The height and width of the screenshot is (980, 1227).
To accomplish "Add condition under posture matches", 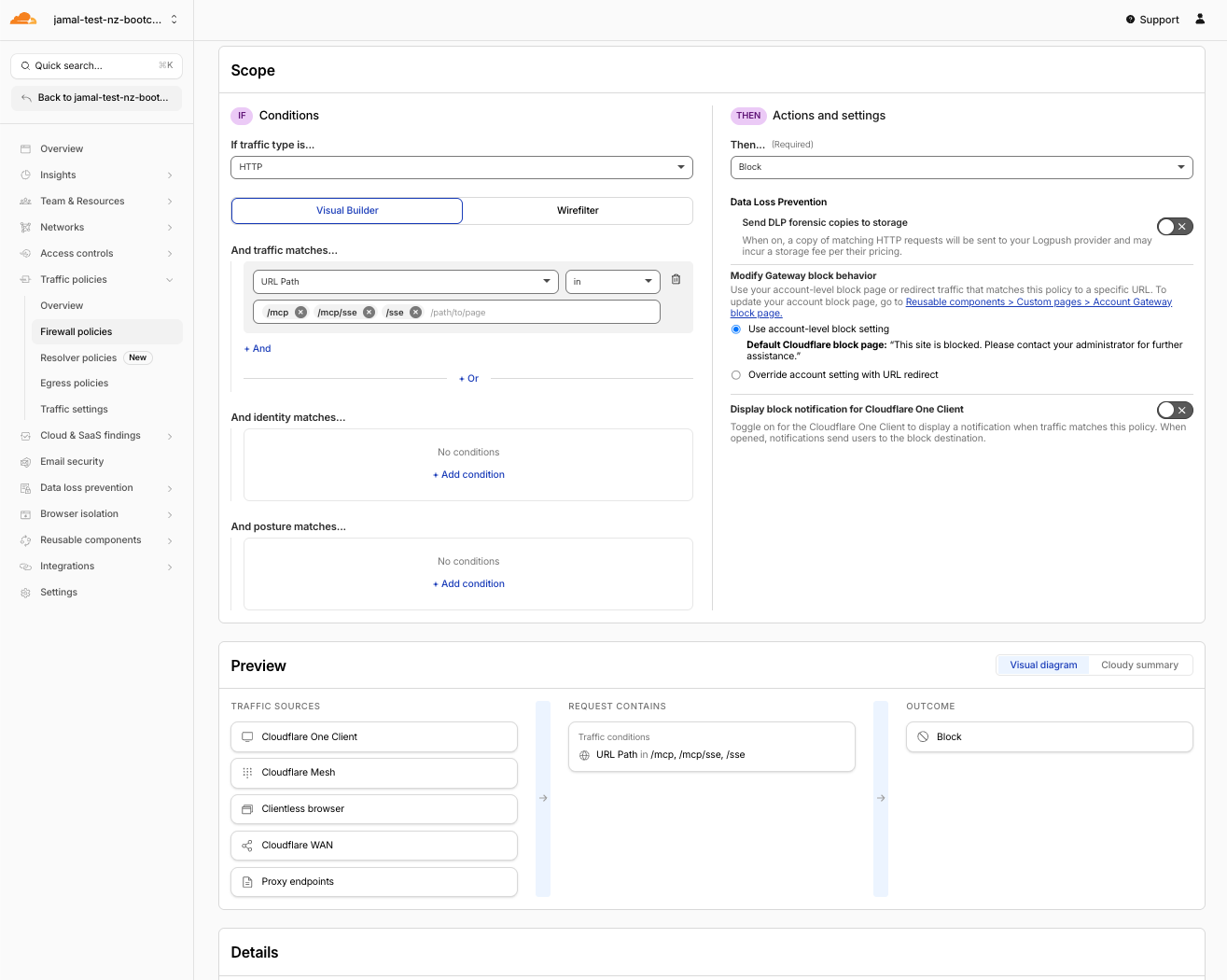I will tap(468, 584).
